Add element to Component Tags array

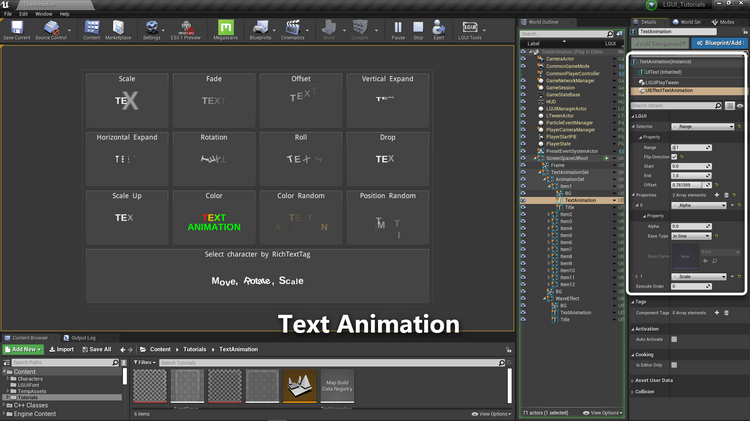pos(717,312)
